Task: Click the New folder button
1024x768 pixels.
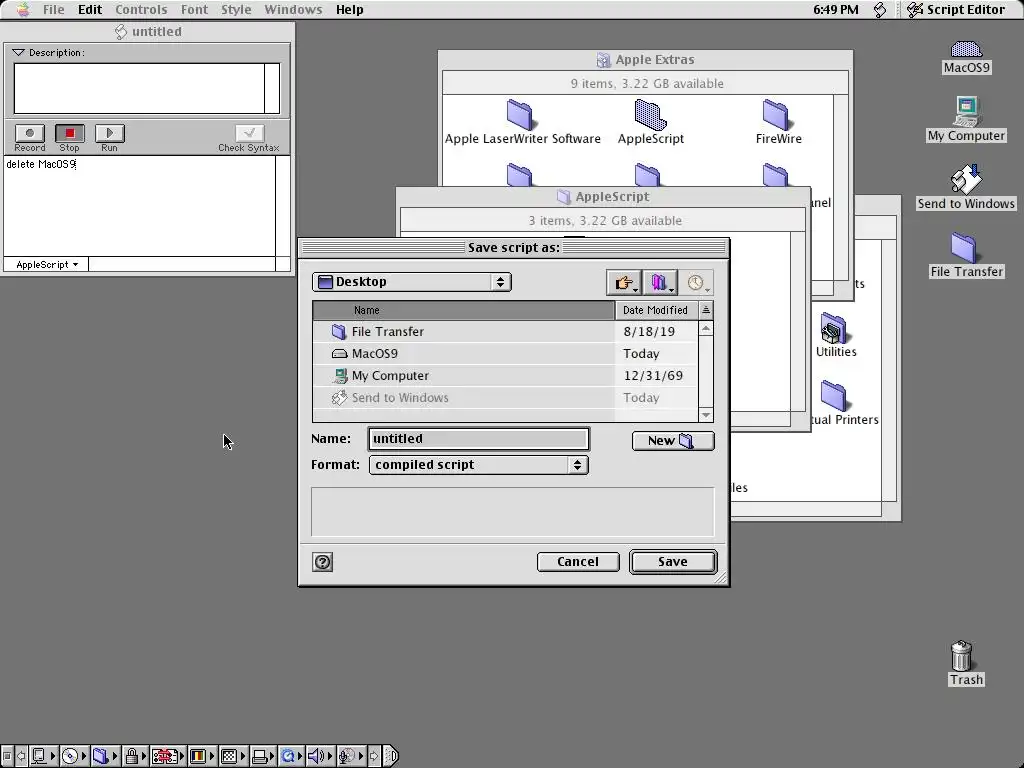Action: point(673,441)
